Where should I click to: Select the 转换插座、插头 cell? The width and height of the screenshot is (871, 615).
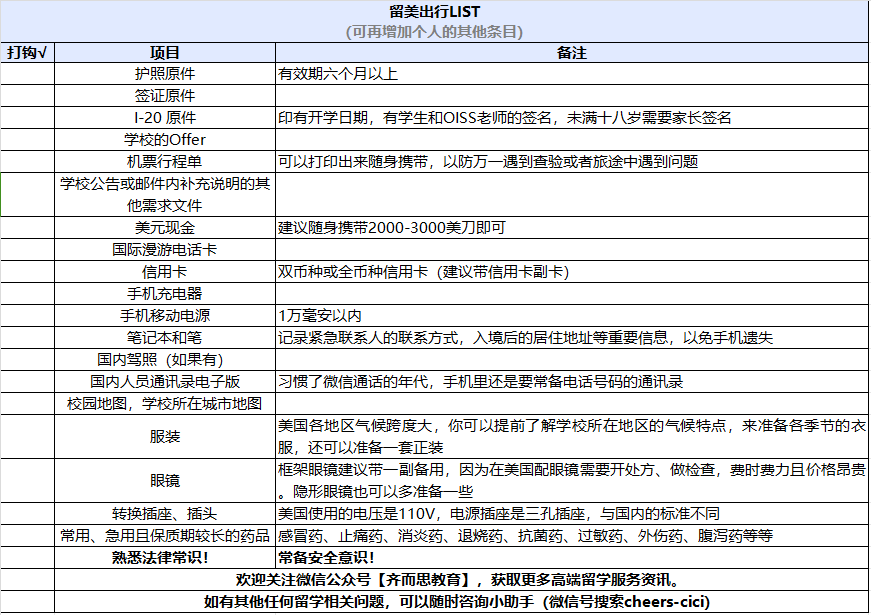point(165,513)
